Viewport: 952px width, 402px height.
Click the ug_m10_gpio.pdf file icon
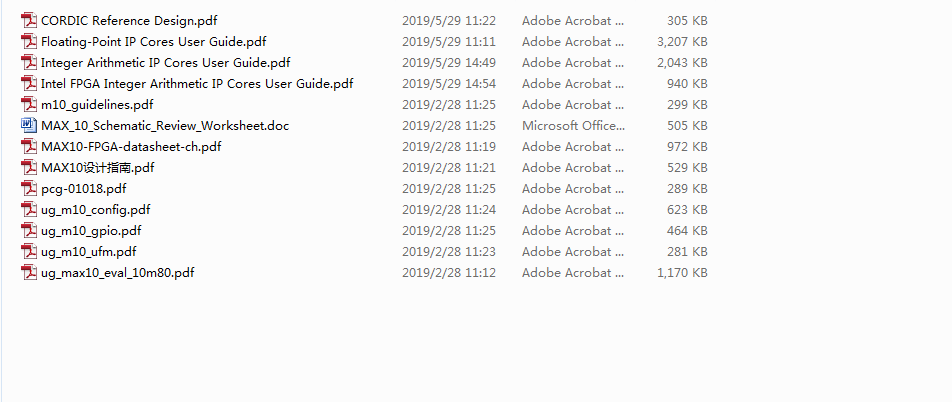coord(29,231)
